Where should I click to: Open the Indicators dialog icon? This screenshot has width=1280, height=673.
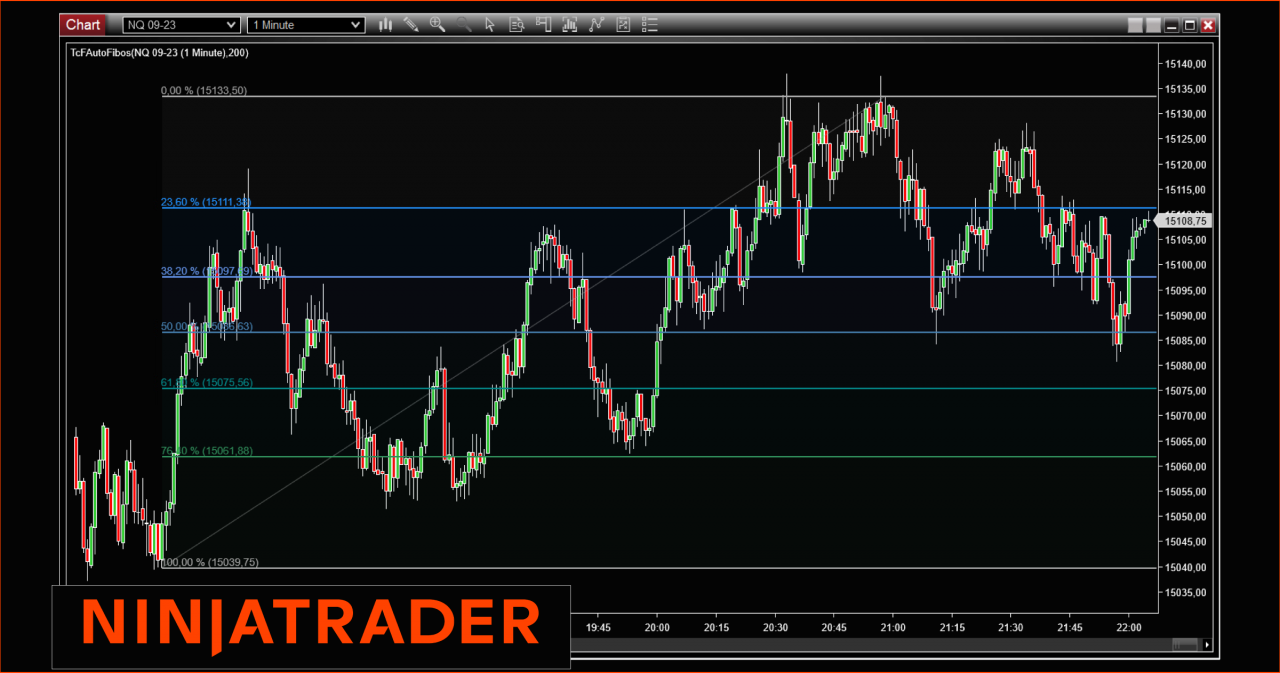coord(597,24)
